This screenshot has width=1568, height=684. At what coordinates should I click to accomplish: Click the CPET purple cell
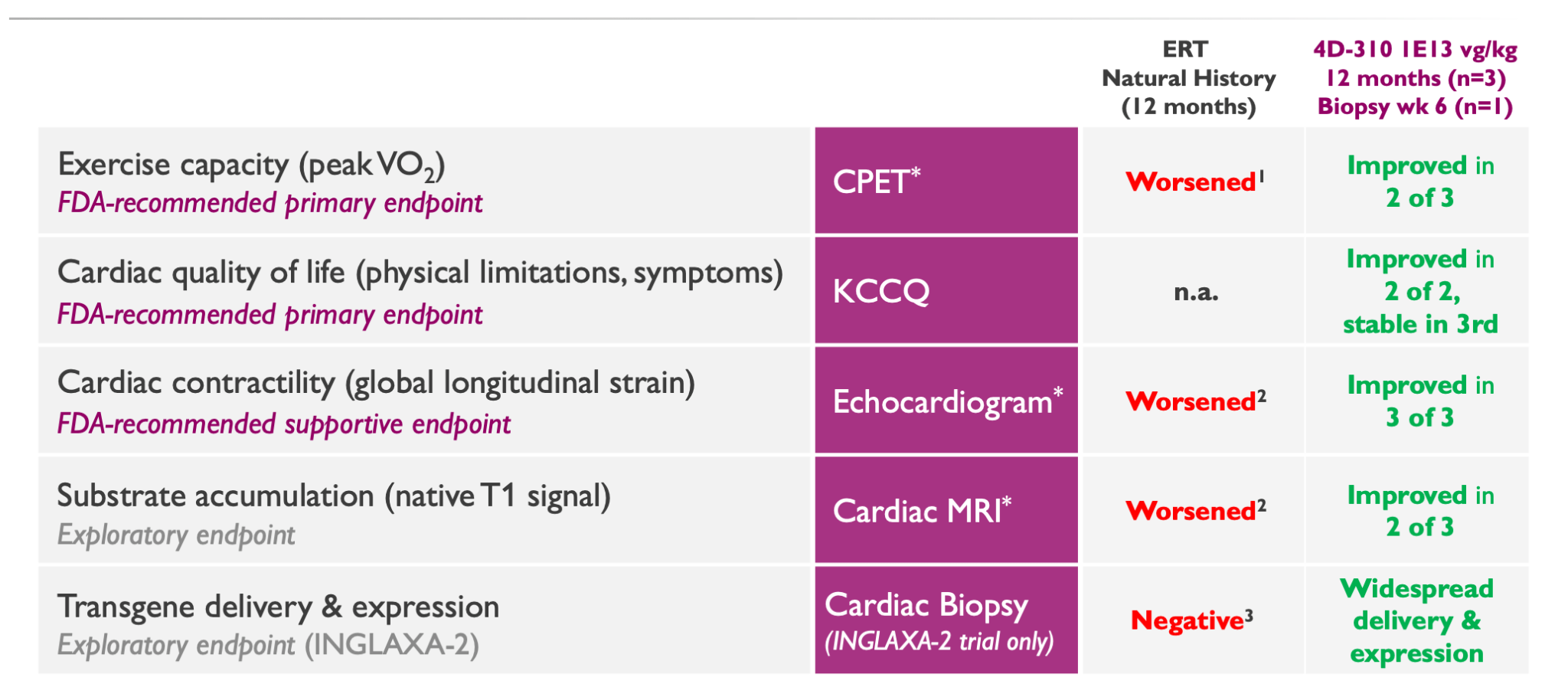(x=946, y=181)
